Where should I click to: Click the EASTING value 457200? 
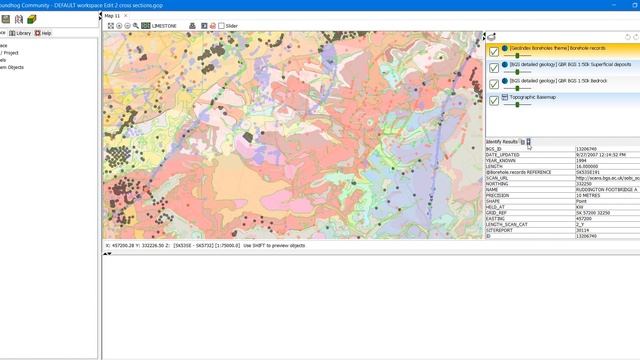(584, 219)
